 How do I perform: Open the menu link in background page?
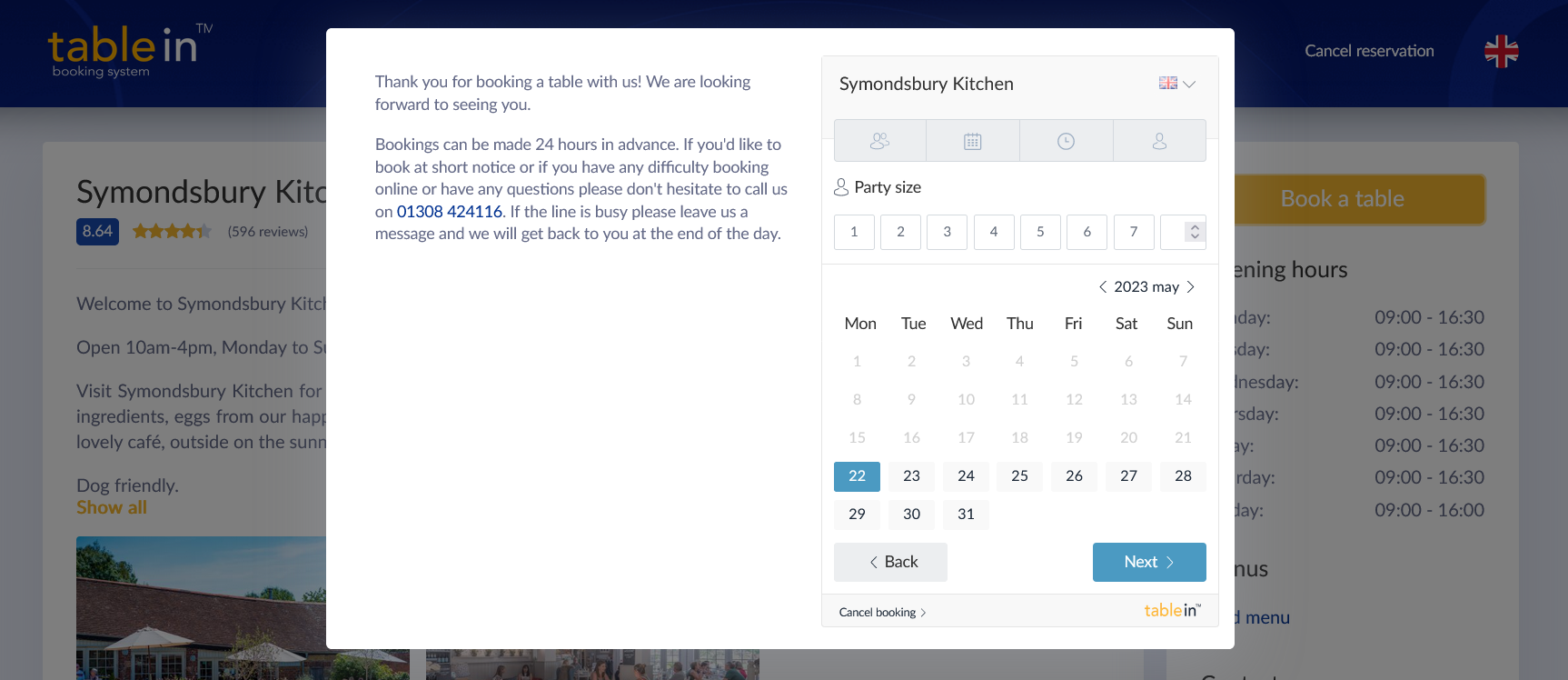[1263, 617]
